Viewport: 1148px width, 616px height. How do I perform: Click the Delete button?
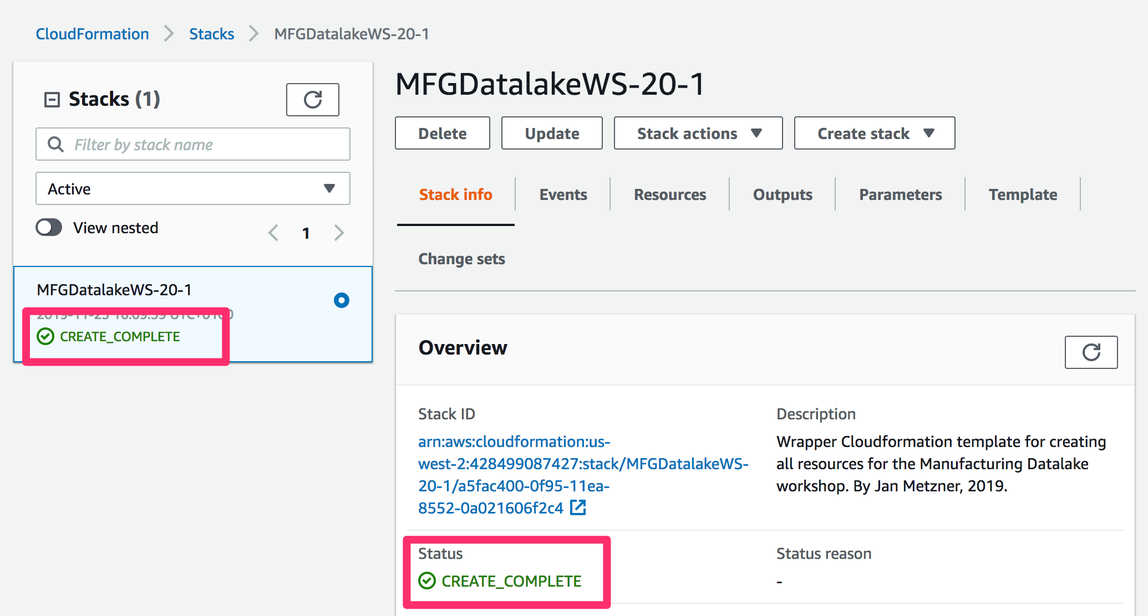tap(442, 134)
